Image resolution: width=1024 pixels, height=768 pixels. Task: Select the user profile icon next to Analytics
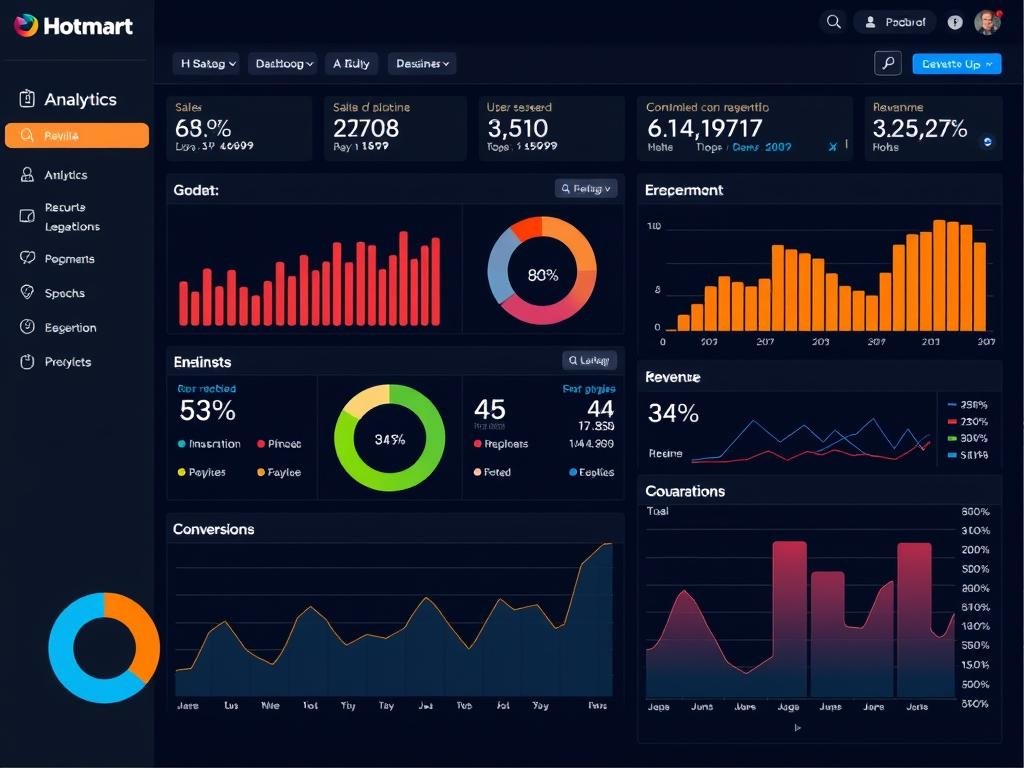(26, 174)
